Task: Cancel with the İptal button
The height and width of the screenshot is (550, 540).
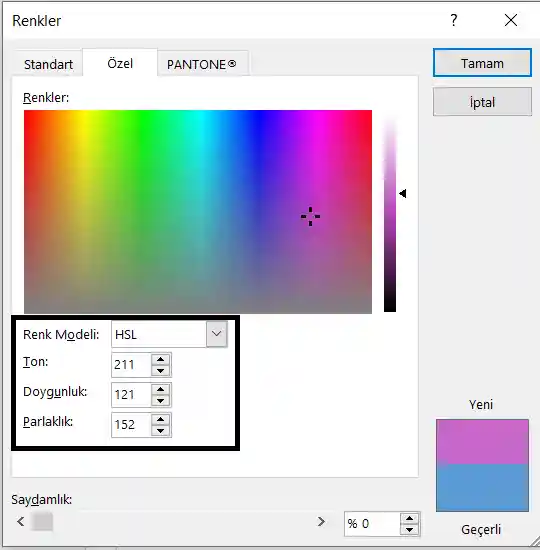Action: coord(482,102)
